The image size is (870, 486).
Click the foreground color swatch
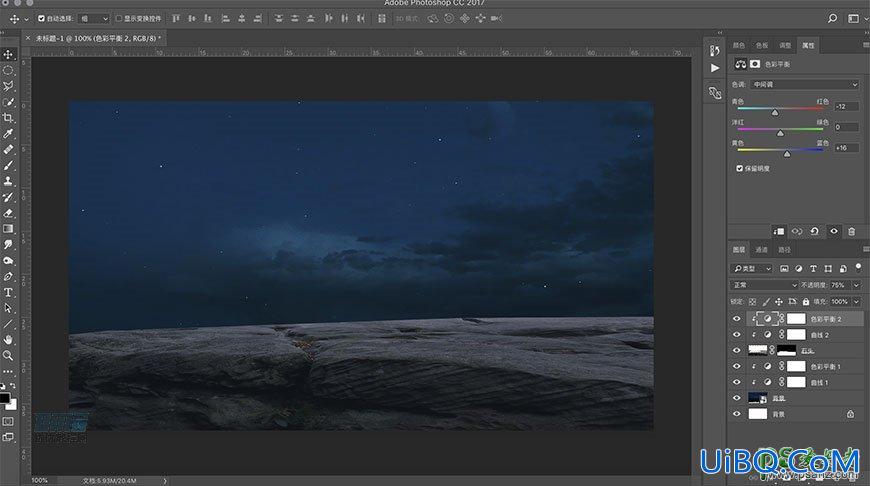[x=4, y=398]
